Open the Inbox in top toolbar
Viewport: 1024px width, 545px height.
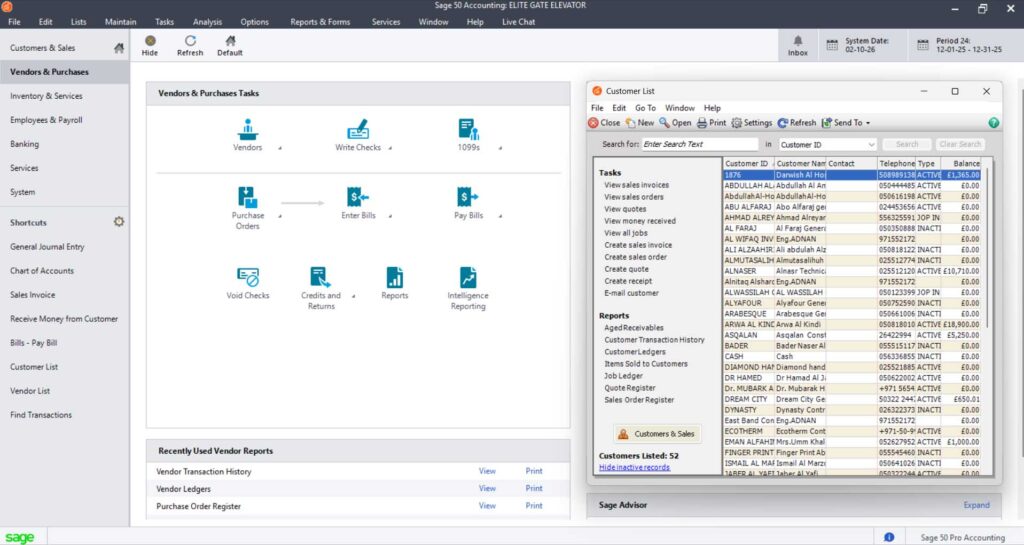pyautogui.click(x=798, y=45)
